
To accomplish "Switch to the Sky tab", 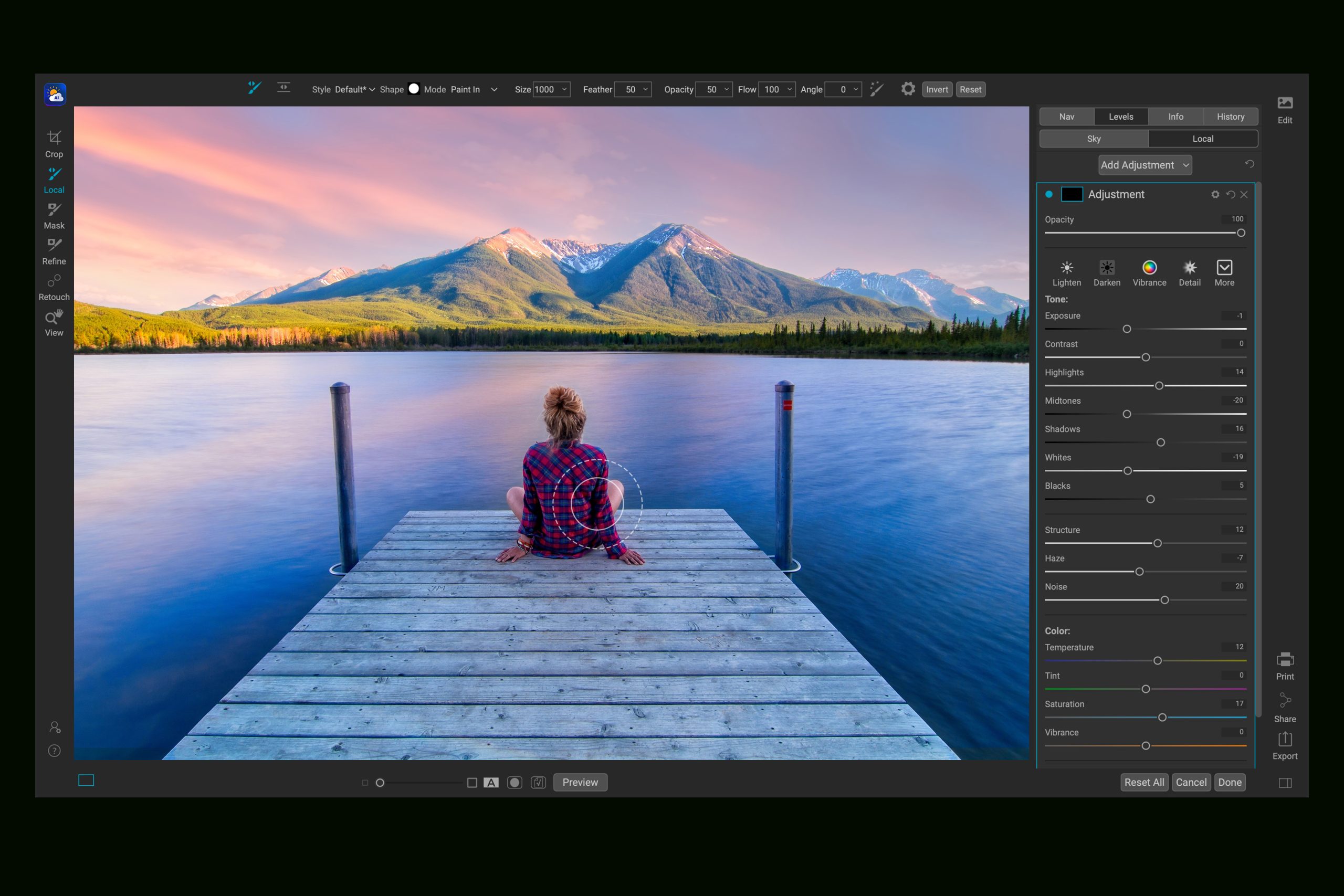I will (1093, 139).
